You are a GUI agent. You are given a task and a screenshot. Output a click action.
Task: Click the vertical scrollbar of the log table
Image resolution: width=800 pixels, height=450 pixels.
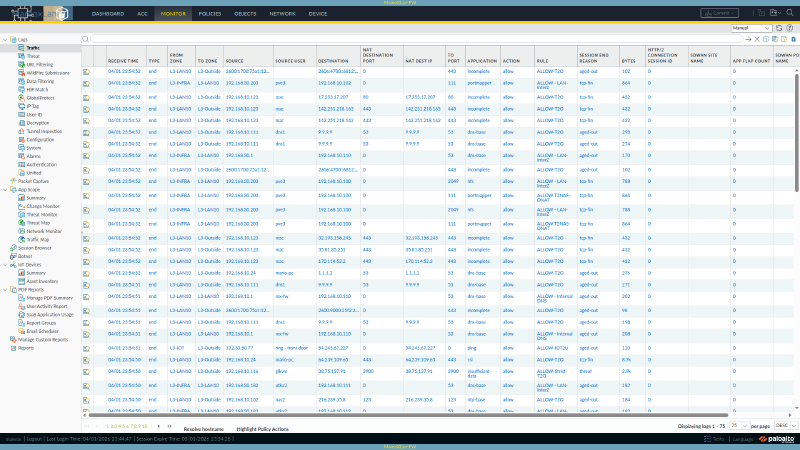pos(796,133)
